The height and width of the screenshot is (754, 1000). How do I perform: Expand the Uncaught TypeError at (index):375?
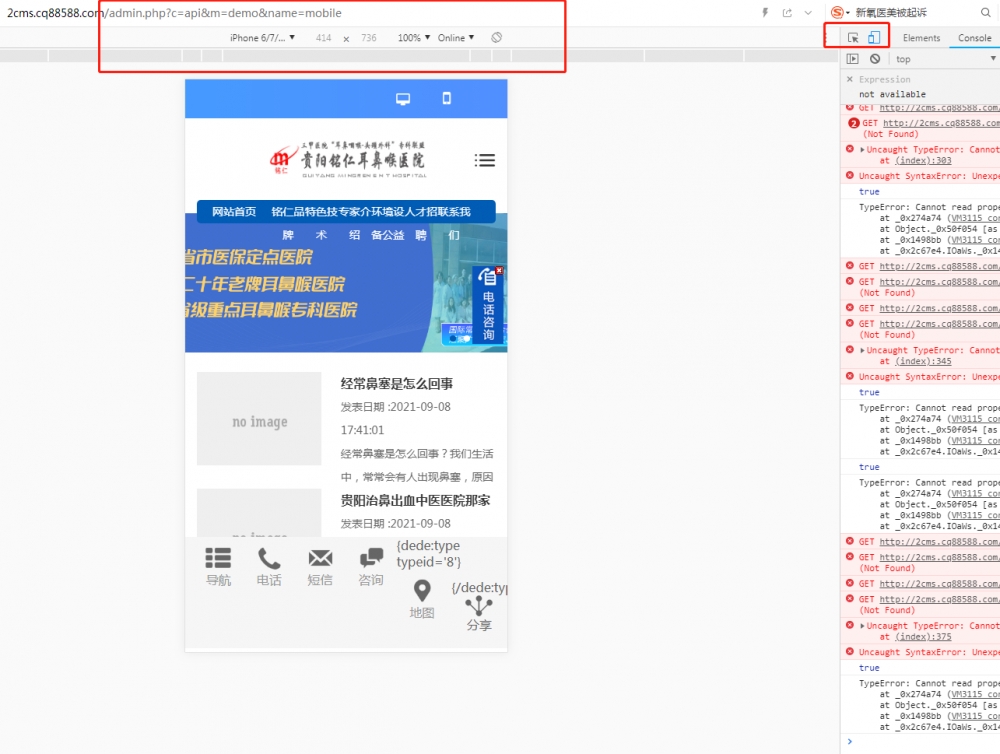tap(862, 626)
